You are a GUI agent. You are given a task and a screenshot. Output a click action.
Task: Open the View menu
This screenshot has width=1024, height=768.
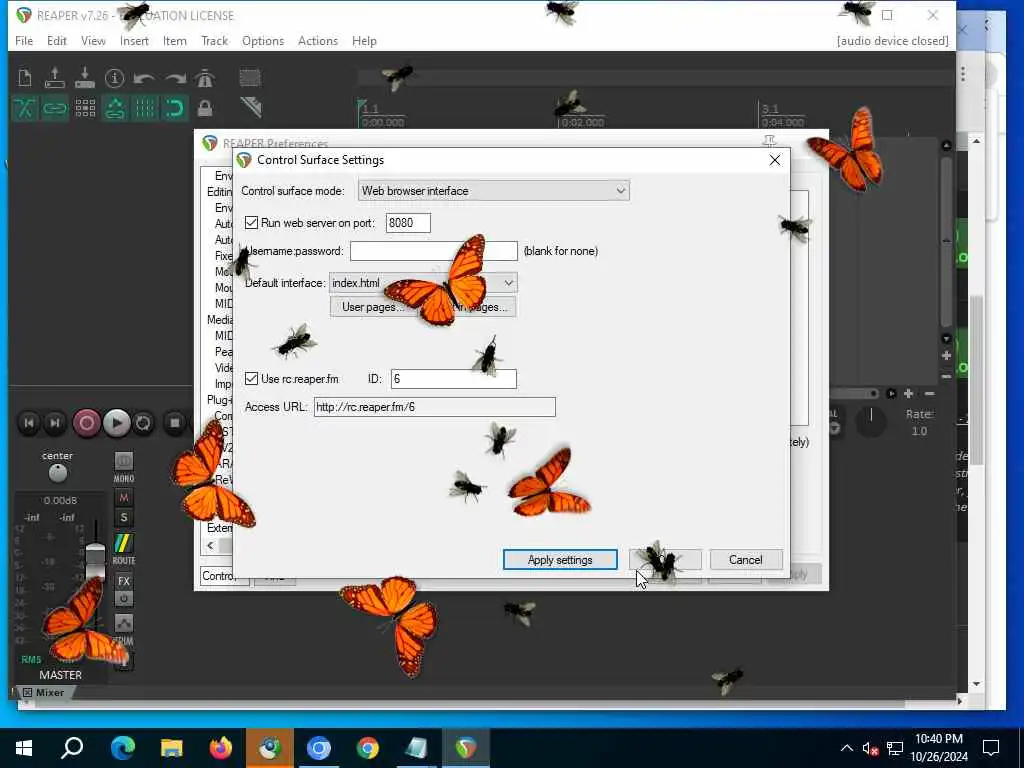[x=93, y=40]
